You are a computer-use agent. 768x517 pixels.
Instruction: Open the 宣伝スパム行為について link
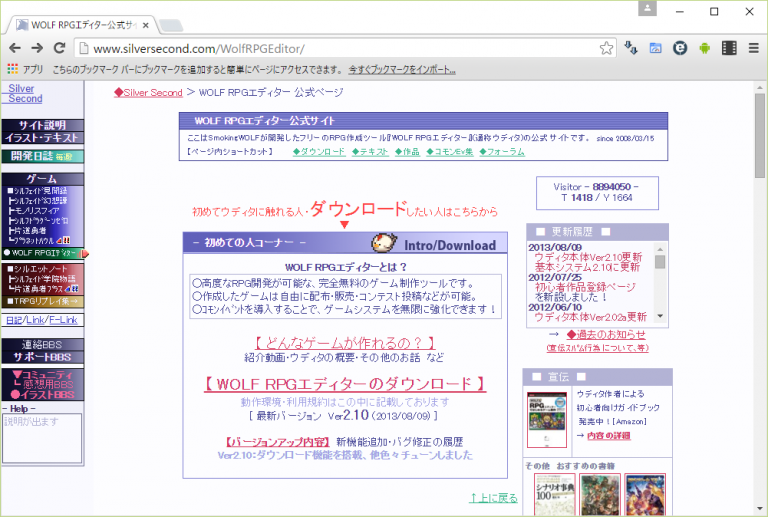pyautogui.click(x=598, y=348)
